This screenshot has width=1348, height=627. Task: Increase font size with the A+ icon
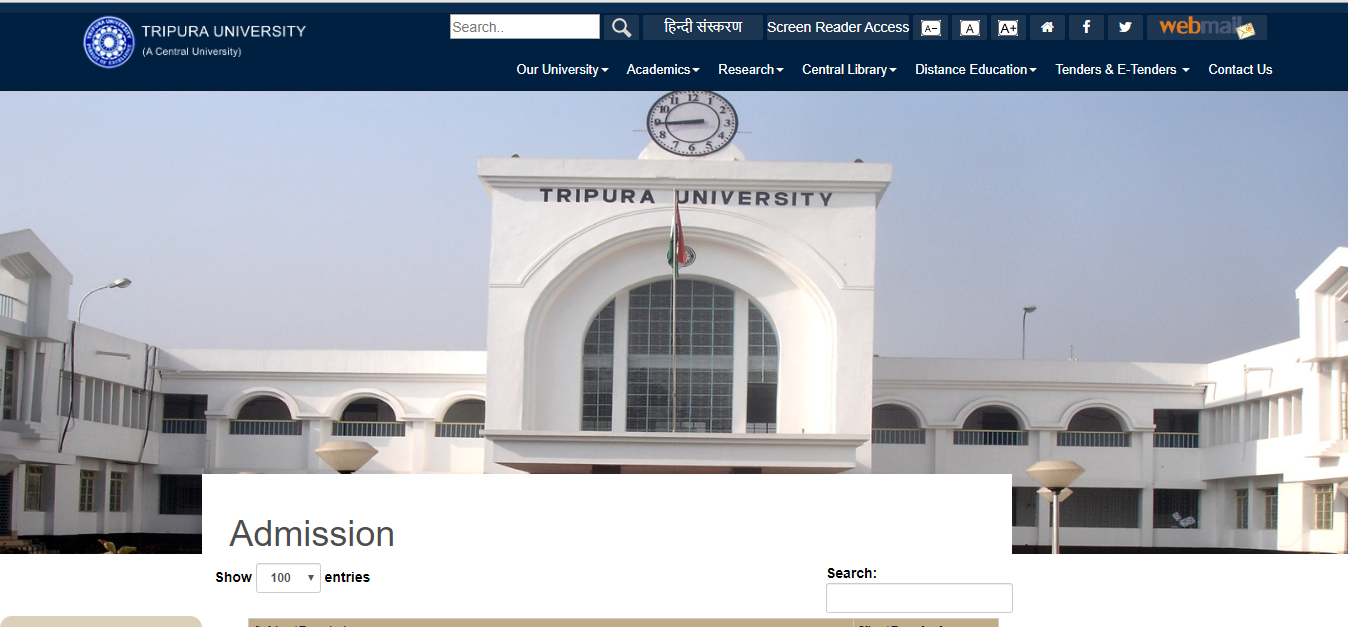(x=1007, y=27)
